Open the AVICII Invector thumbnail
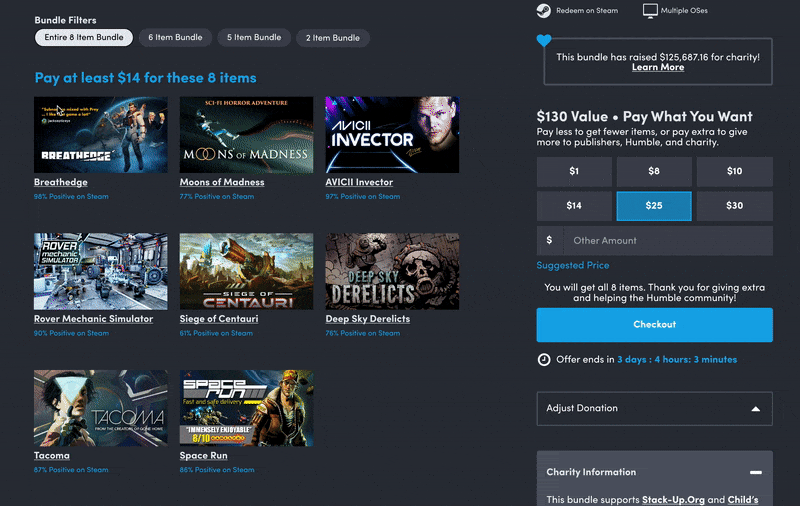 pos(392,135)
